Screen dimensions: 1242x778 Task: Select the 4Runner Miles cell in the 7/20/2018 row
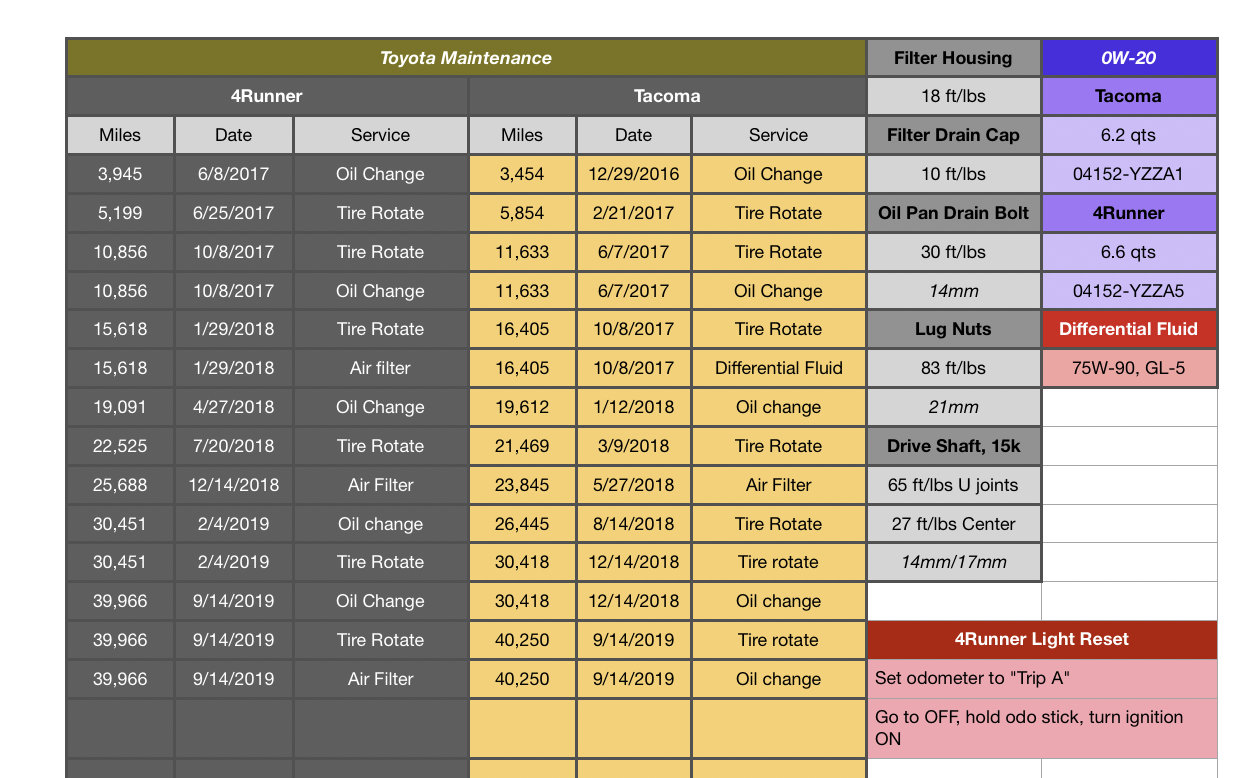120,446
